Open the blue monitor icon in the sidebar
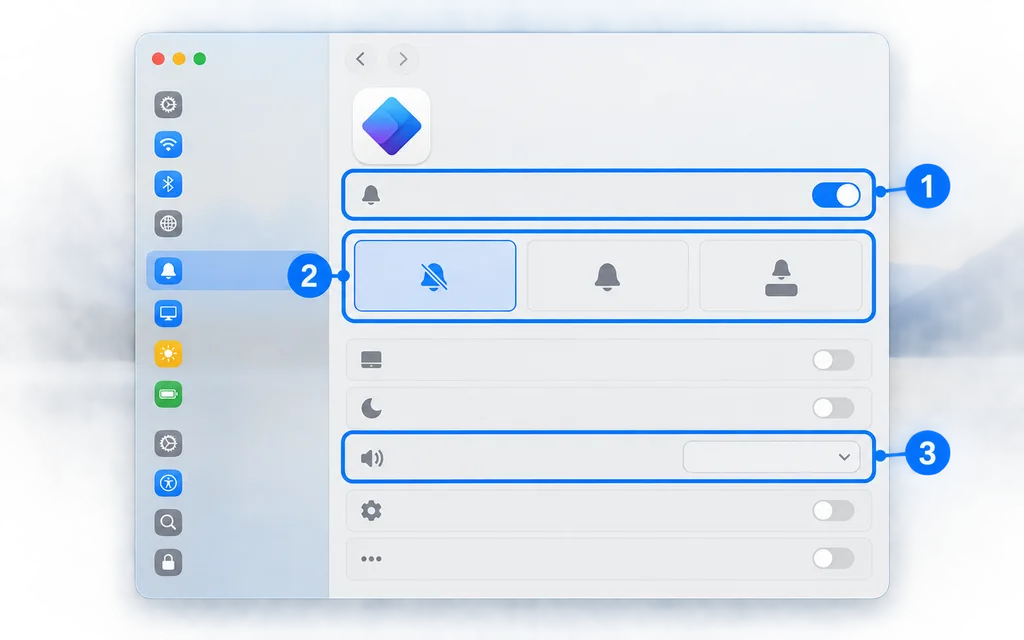Screen dimensions: 1024x640 tap(168, 313)
